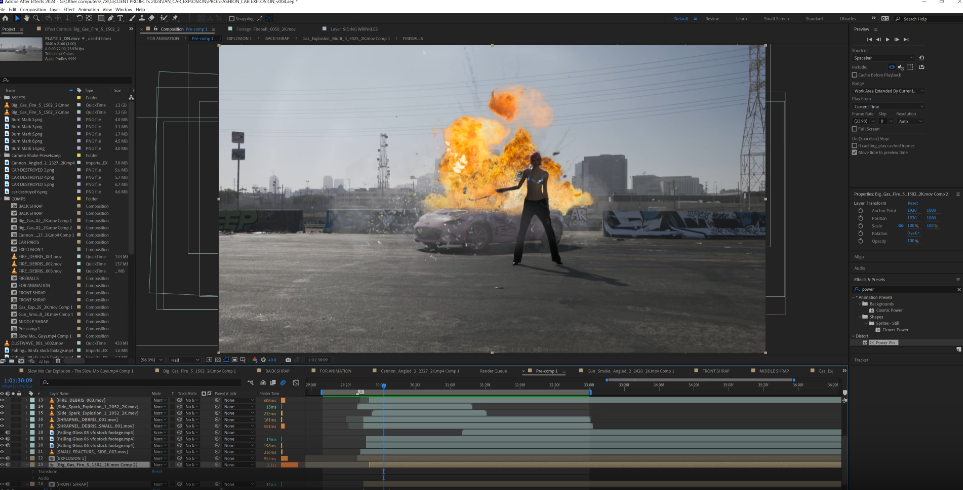Take a snapshot with the viewer camera icon

pos(288,360)
